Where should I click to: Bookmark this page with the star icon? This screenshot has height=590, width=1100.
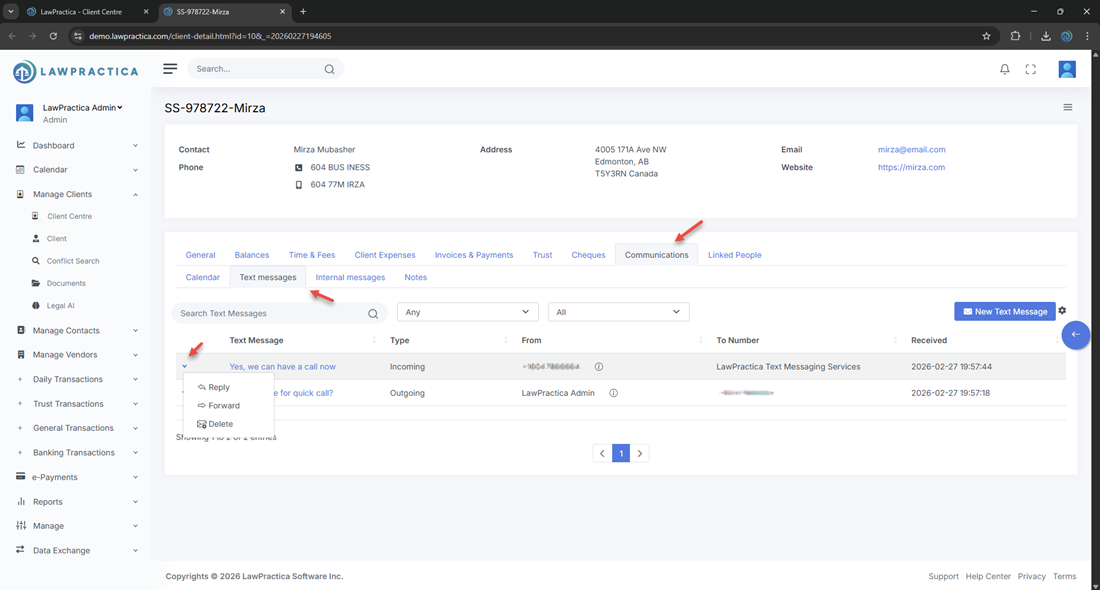point(986,36)
